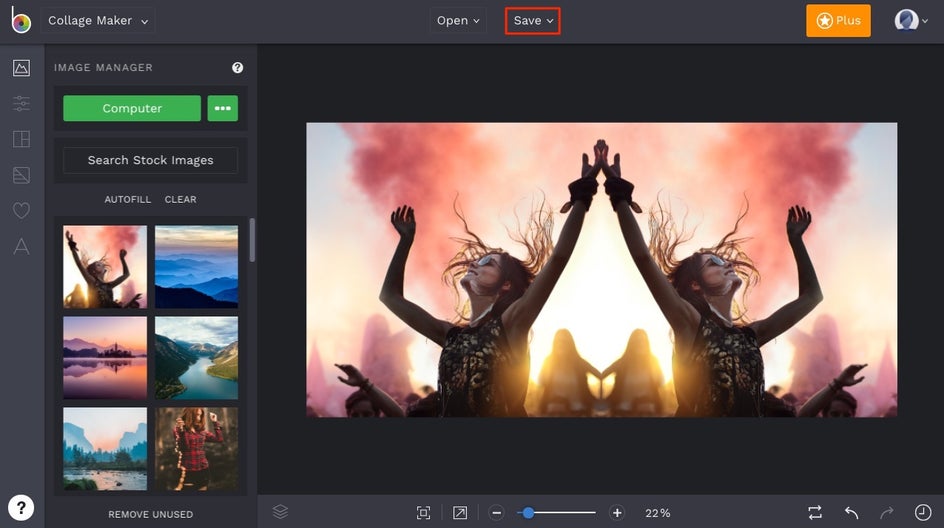Open the Open menu
The width and height of the screenshot is (944, 528).
tap(458, 20)
